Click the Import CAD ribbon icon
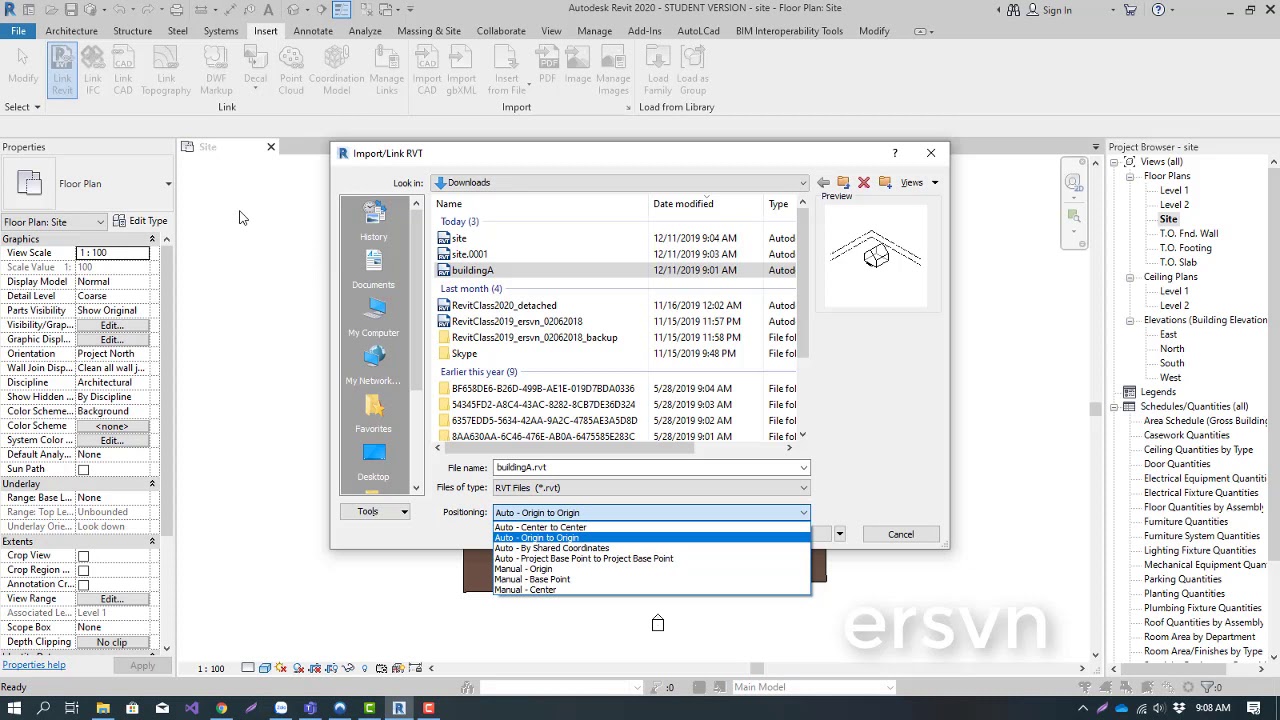The height and width of the screenshot is (720, 1280). (427, 70)
